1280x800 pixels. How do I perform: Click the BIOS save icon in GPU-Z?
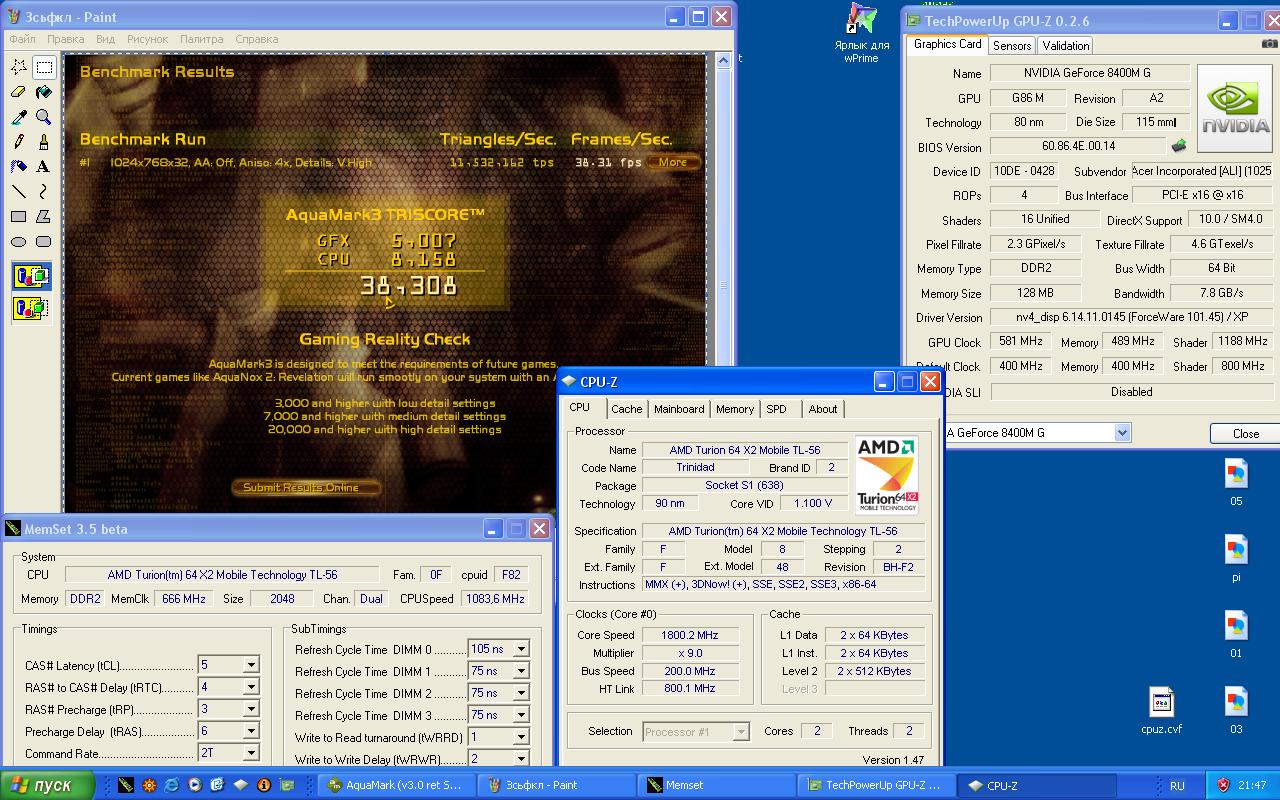tap(1179, 146)
